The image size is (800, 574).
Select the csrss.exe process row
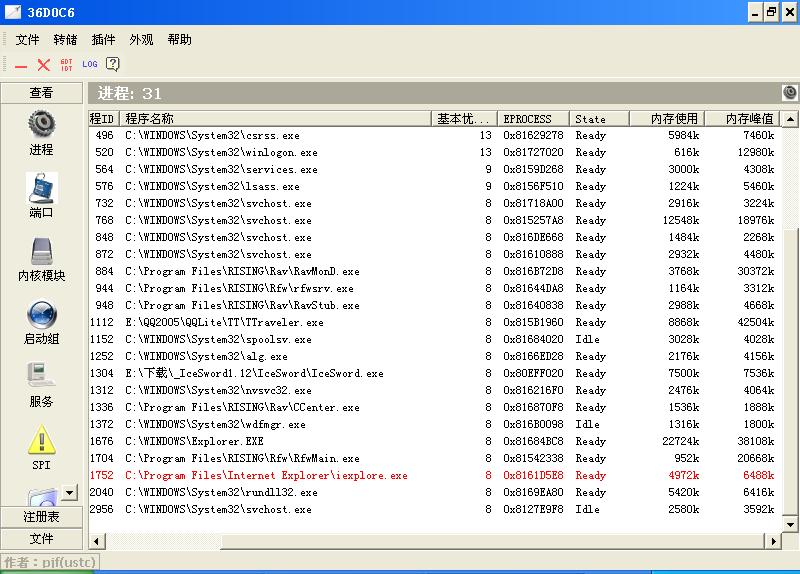point(434,135)
